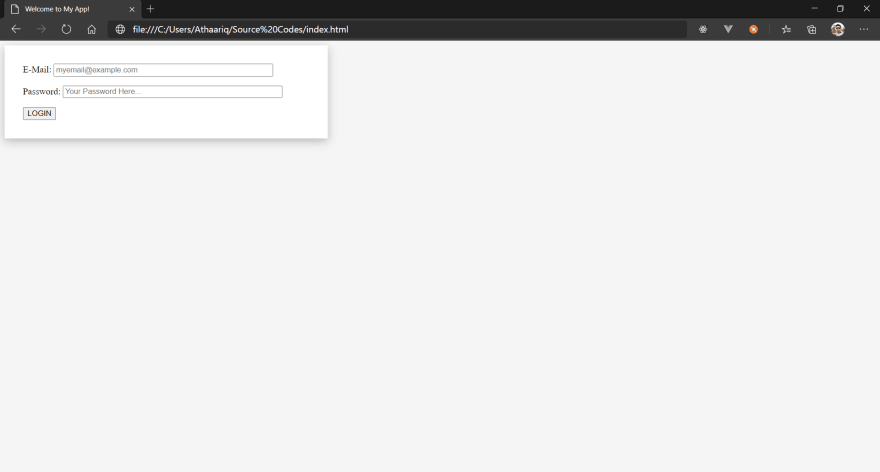
Task: Open the Collections icon
Action: 812,29
